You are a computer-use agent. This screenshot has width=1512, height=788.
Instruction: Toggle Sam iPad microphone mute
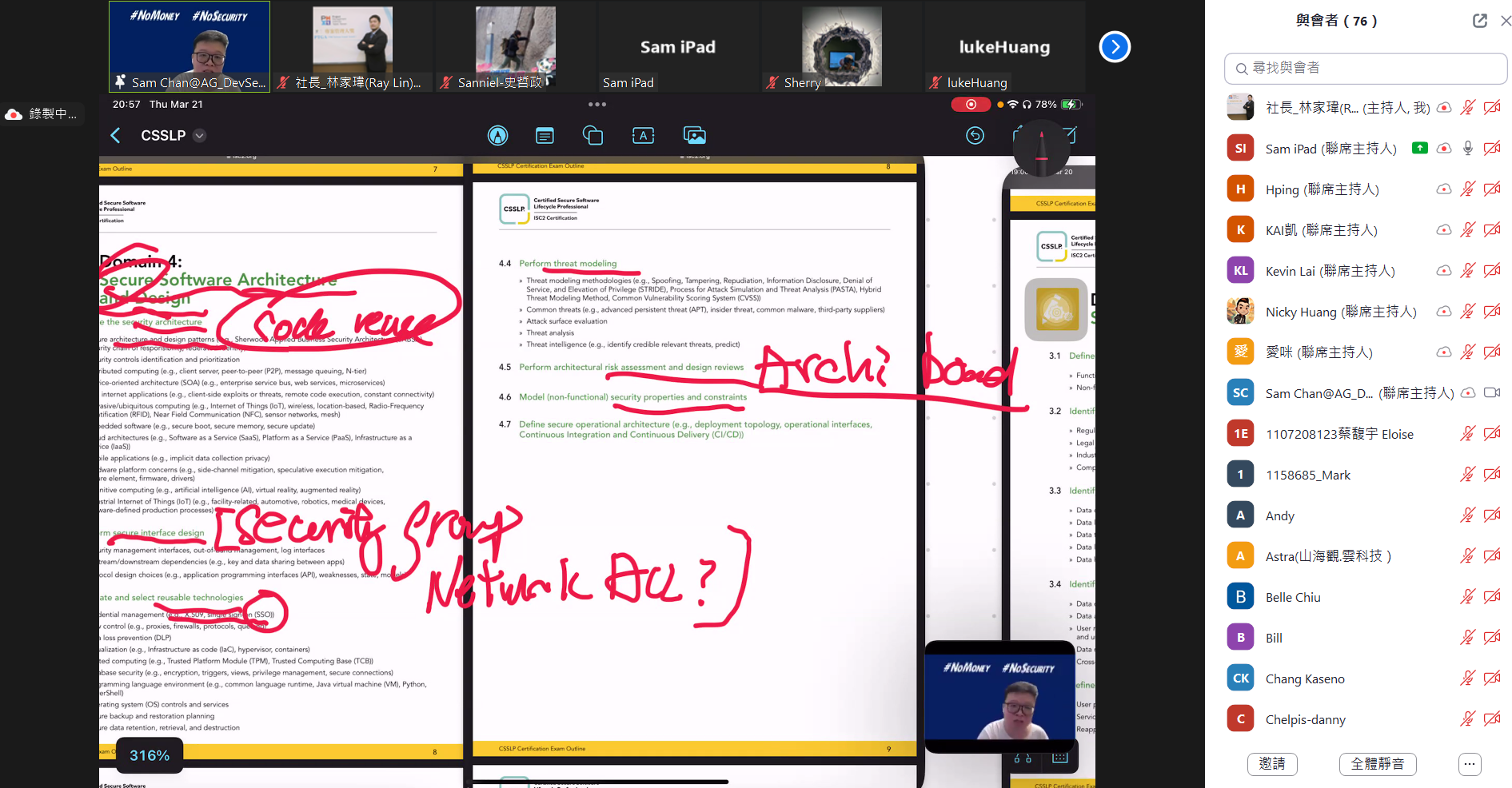coord(1467,149)
